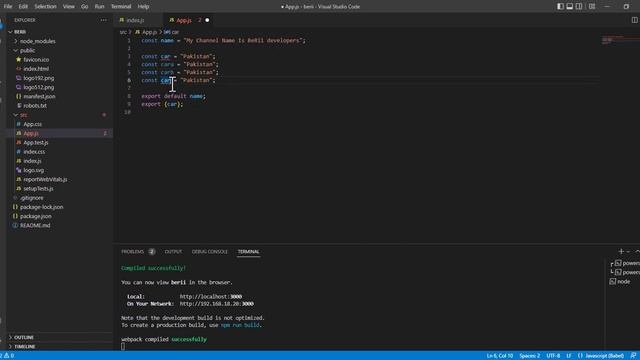Click Ln 6, Col 10 cursor position
This screenshot has height=360, width=640.
pos(500,356)
